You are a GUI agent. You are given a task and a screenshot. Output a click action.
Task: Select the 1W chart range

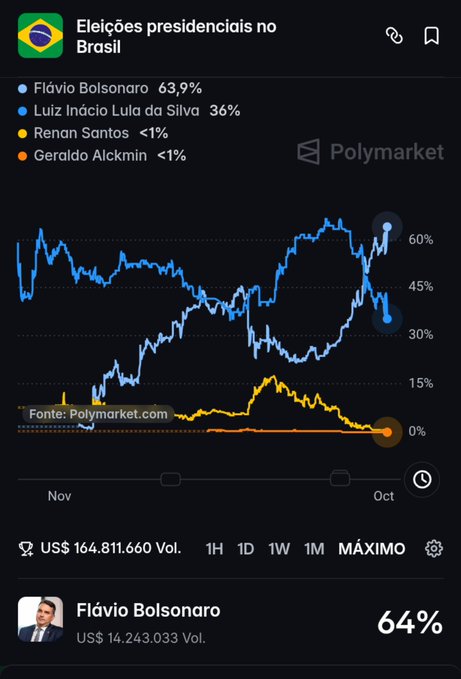(279, 549)
